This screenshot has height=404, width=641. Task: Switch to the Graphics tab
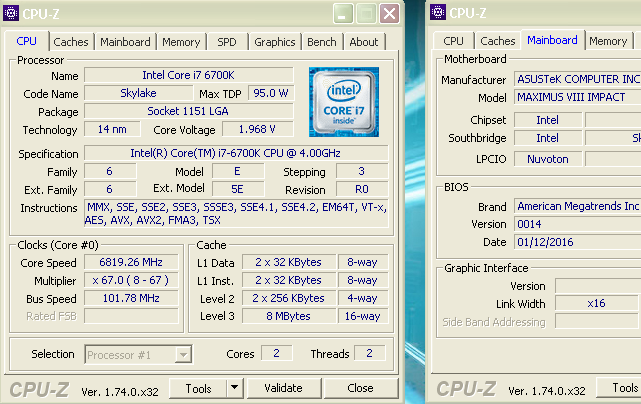(x=274, y=42)
